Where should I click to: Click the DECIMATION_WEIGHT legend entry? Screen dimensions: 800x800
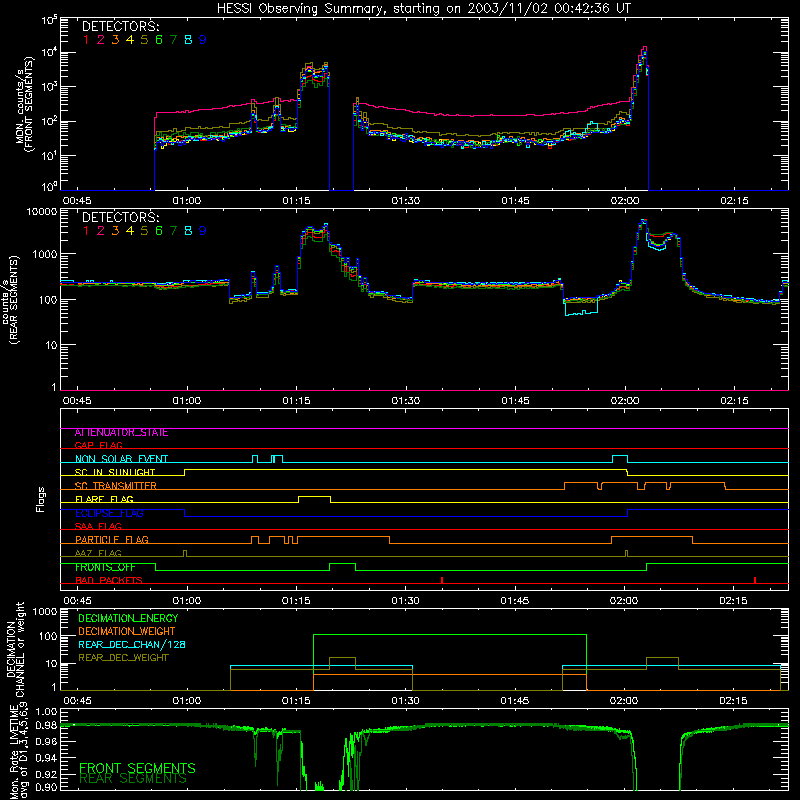click(x=127, y=631)
